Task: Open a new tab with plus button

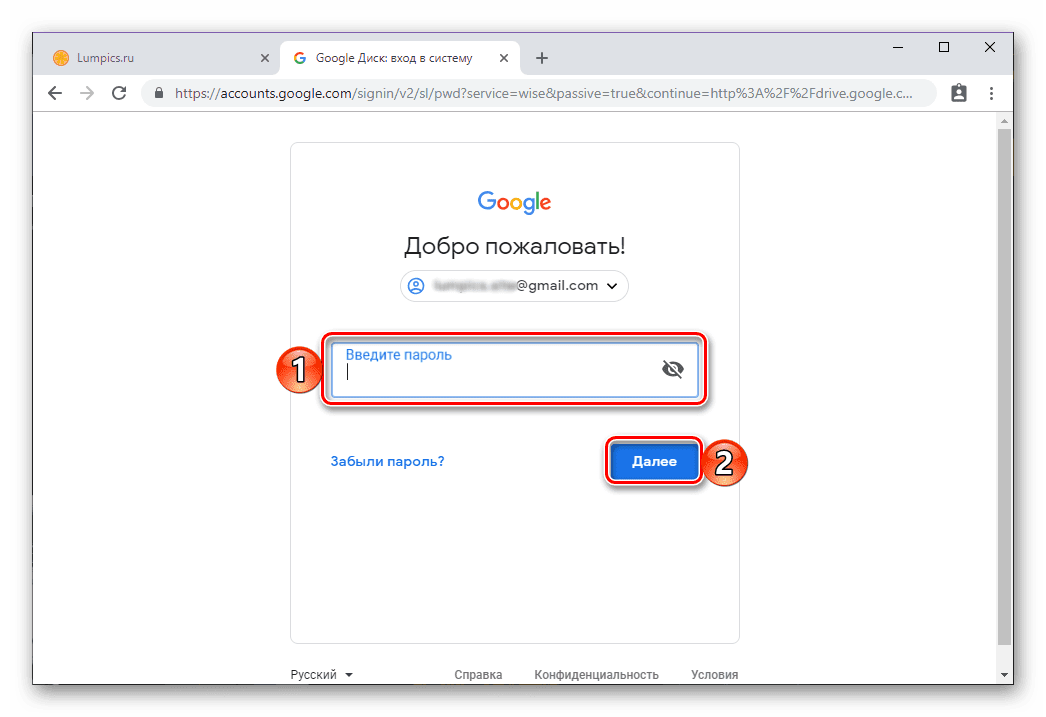Action: [542, 58]
